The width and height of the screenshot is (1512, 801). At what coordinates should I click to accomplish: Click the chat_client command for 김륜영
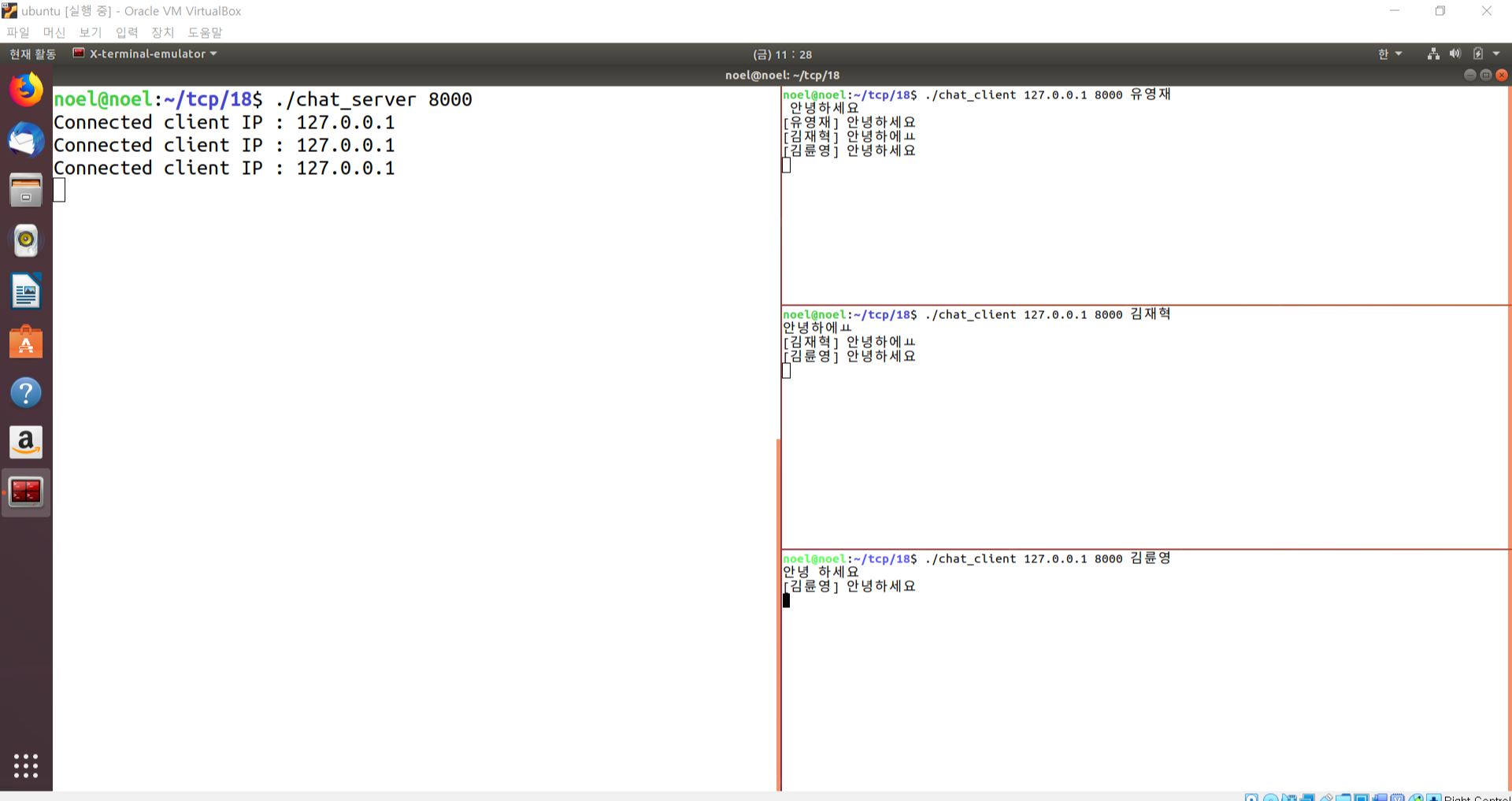point(1047,558)
